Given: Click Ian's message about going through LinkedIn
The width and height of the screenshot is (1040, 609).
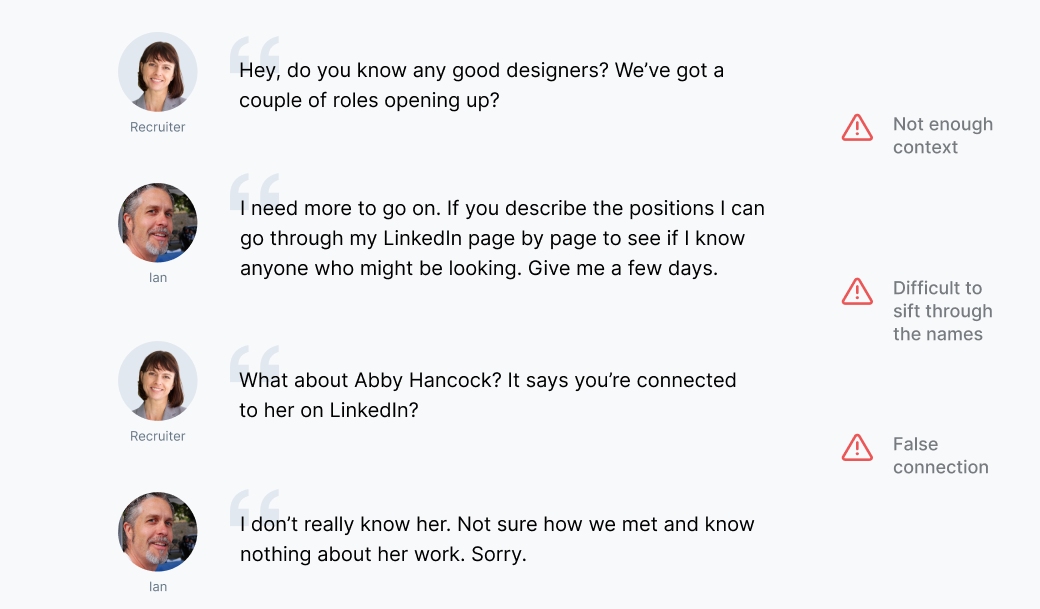Looking at the screenshot, I should coord(502,239).
